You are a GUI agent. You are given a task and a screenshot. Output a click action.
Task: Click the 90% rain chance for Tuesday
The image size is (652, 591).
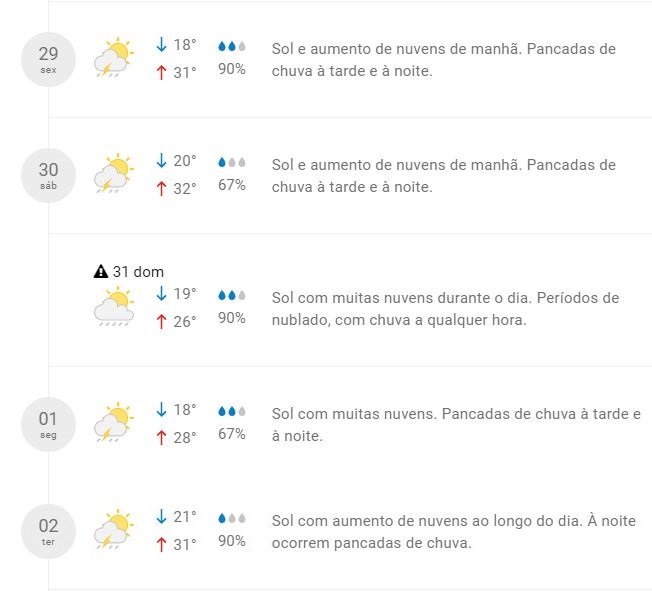pos(232,541)
